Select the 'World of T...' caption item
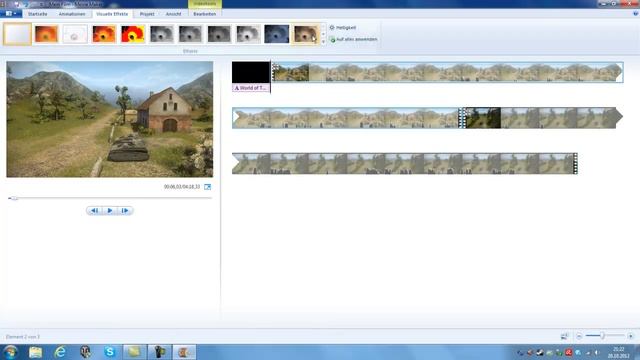The width and height of the screenshot is (640, 360). (x=251, y=88)
